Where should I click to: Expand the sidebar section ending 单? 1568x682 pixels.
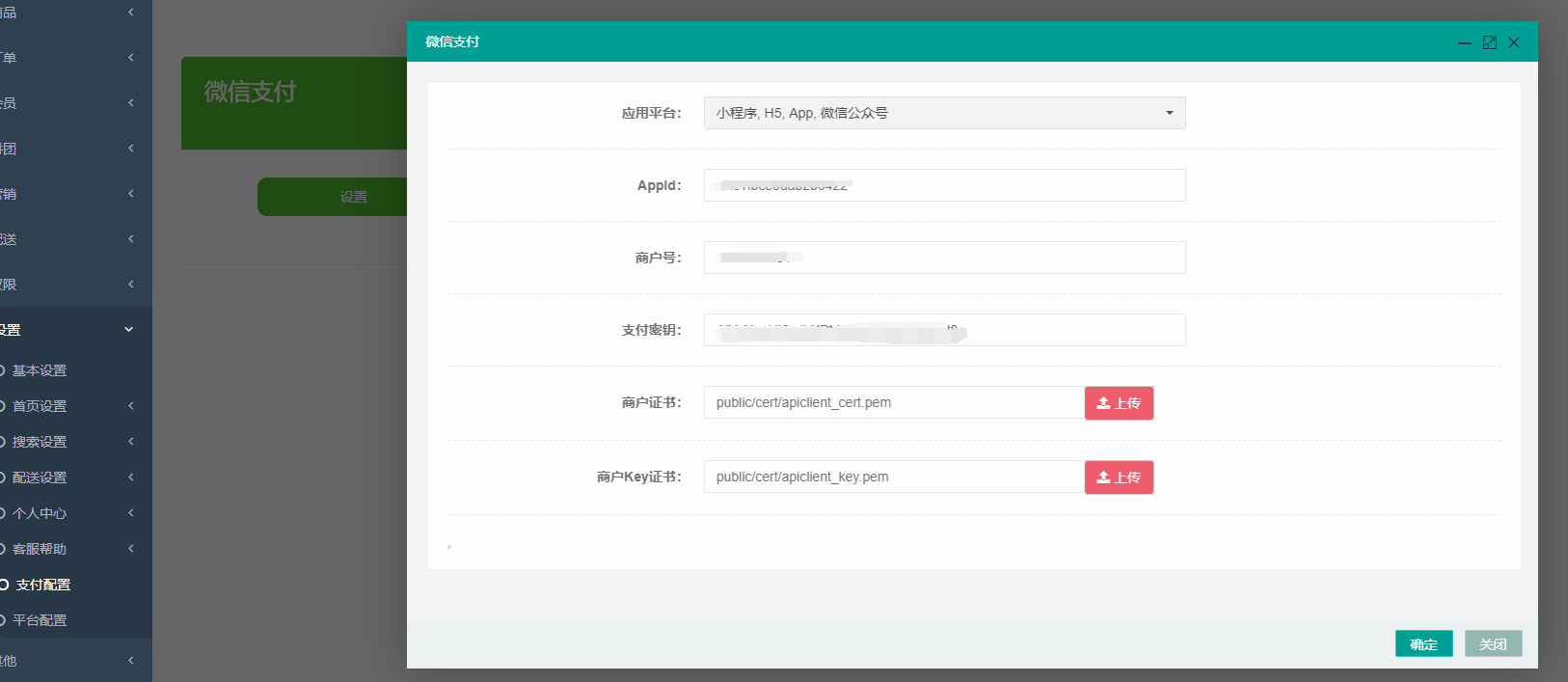(x=131, y=58)
